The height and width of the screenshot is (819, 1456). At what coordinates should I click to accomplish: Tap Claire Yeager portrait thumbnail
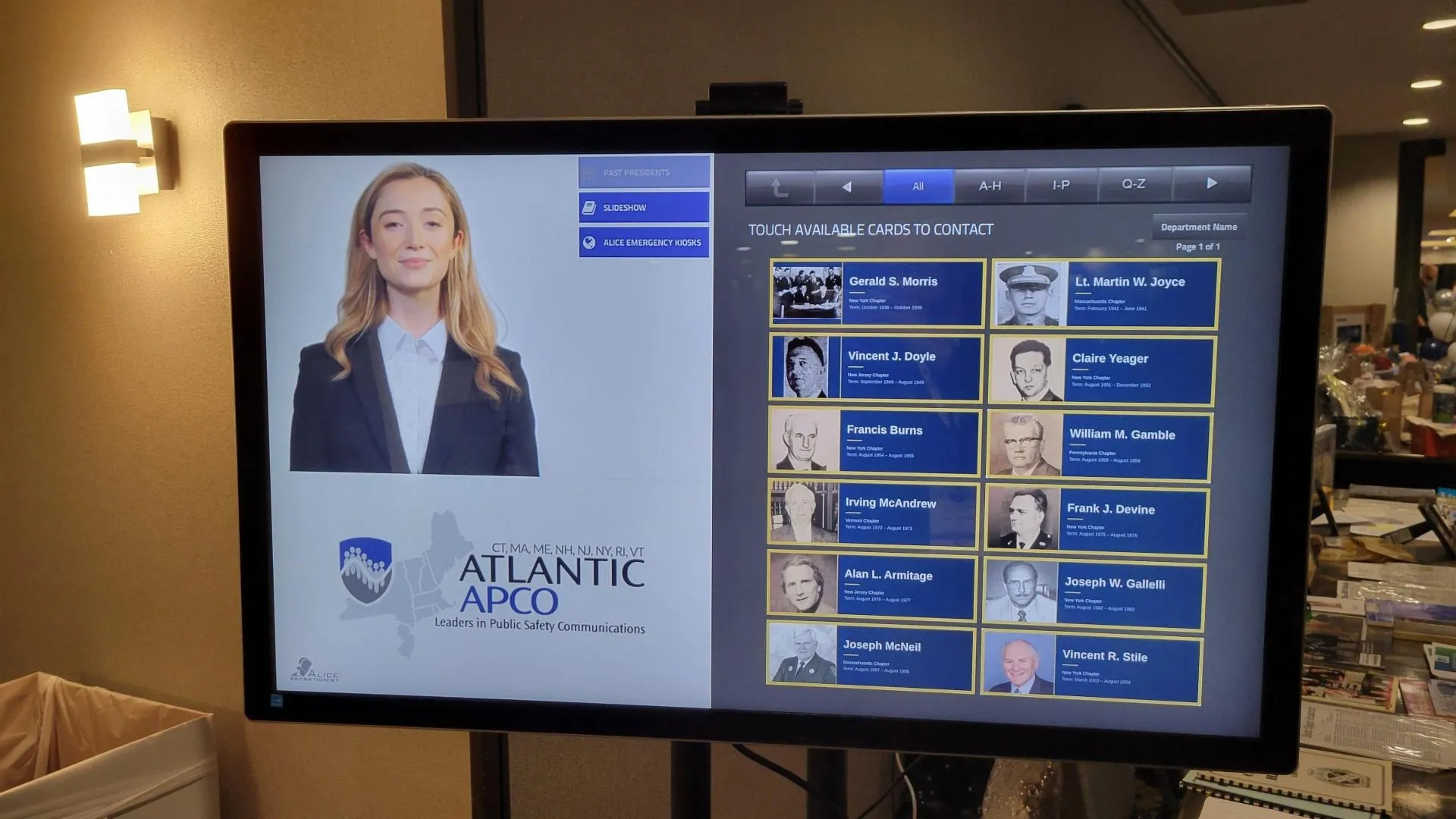[1028, 370]
